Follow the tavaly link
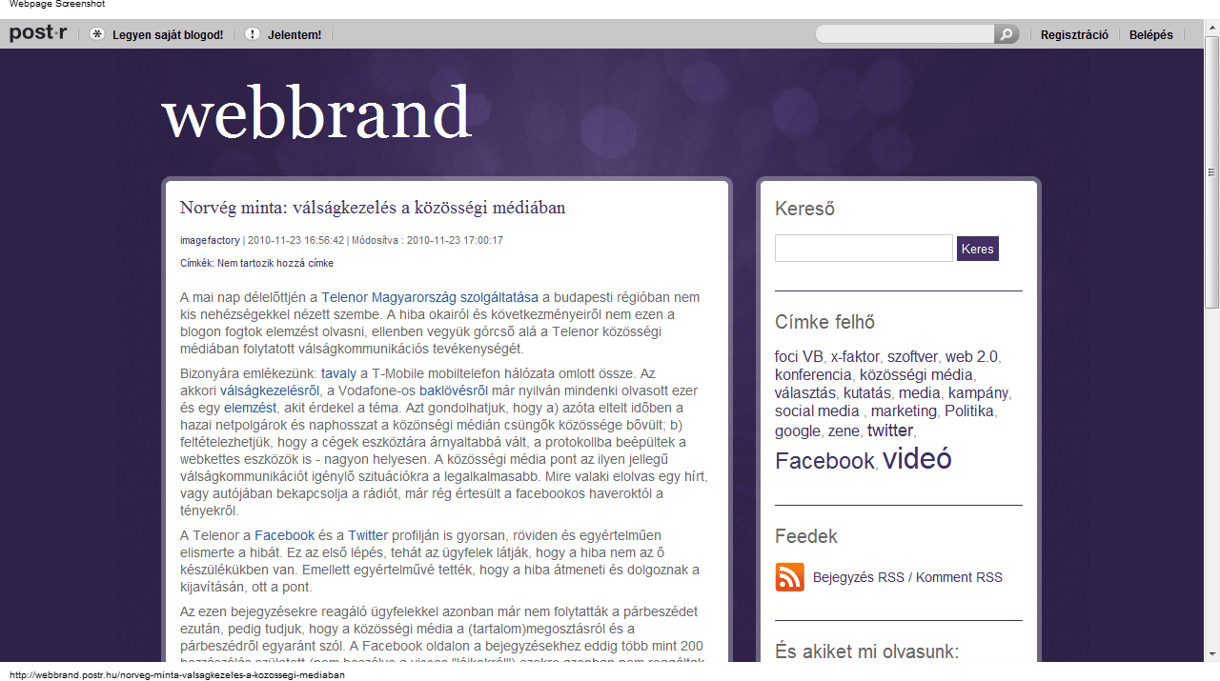Screen dimensions: 1220x681 pyautogui.click(x=338, y=373)
